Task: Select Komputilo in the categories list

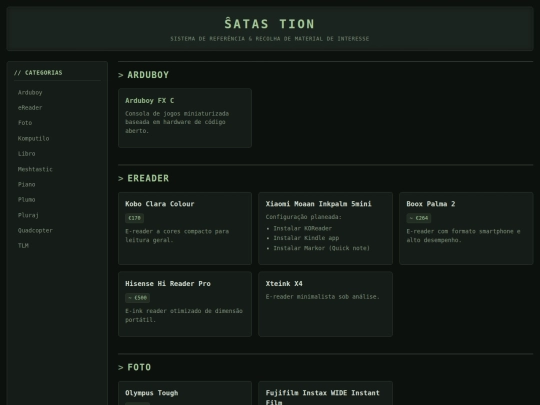Action: click(x=33, y=138)
